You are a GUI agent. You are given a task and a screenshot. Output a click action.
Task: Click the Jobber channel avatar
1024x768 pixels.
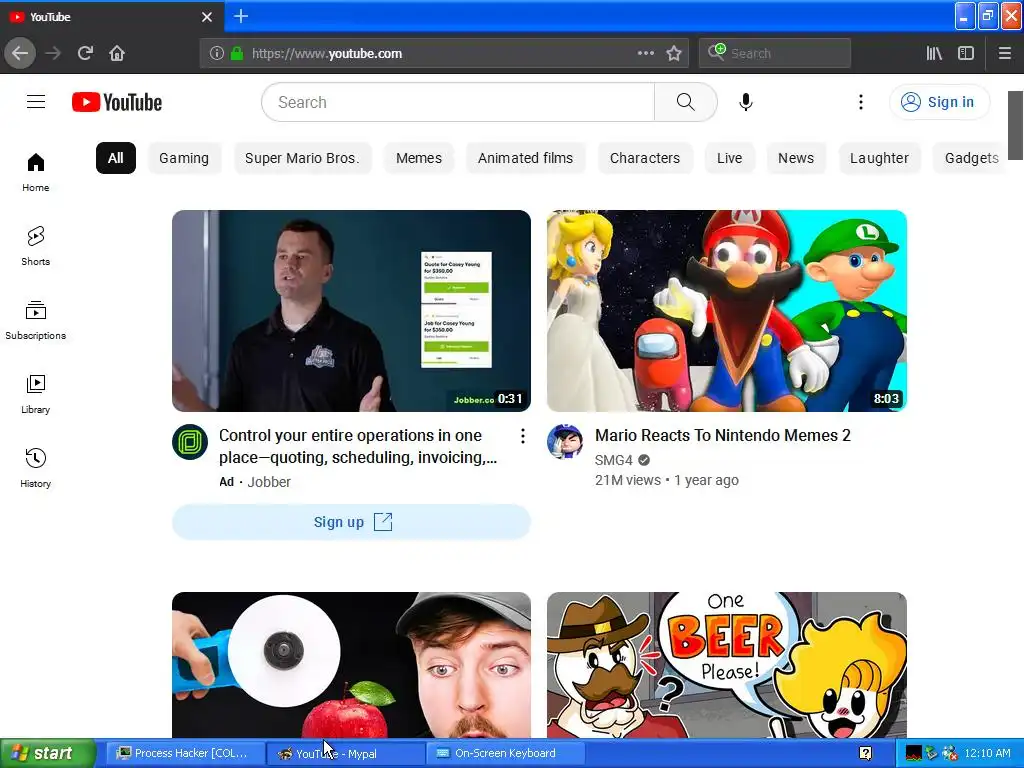(x=190, y=442)
